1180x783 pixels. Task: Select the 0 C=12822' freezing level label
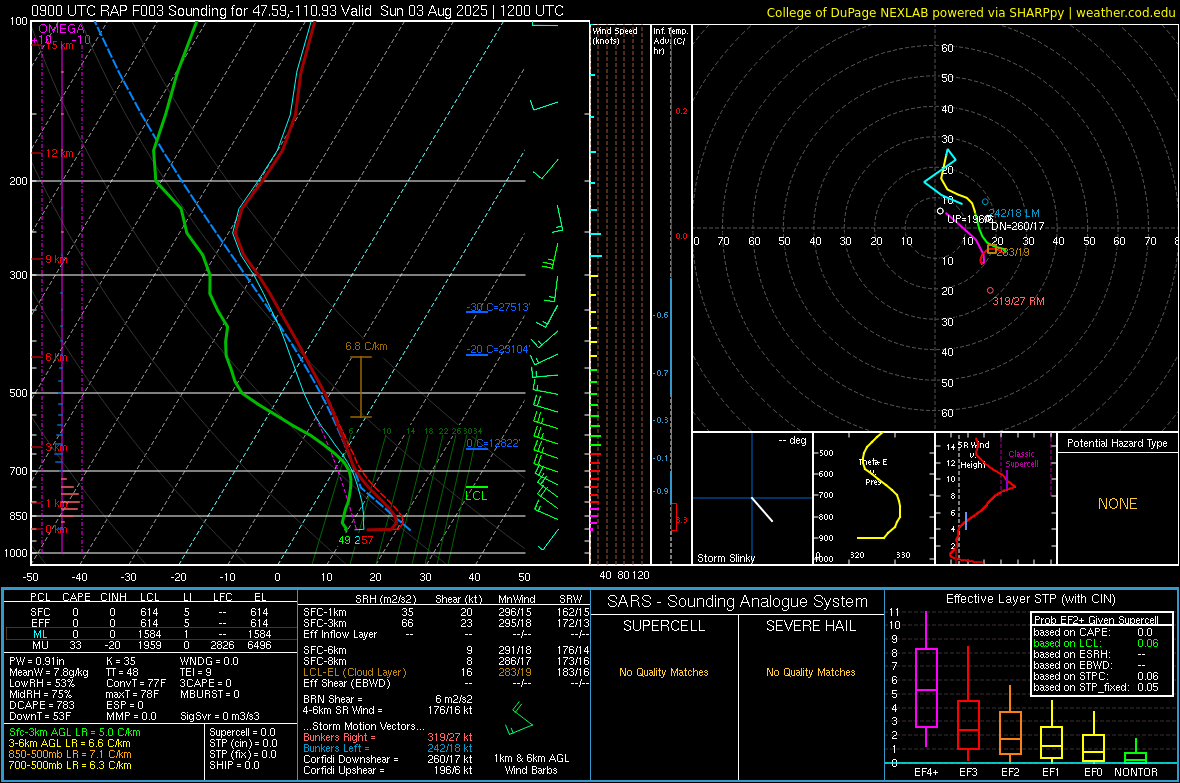493,443
